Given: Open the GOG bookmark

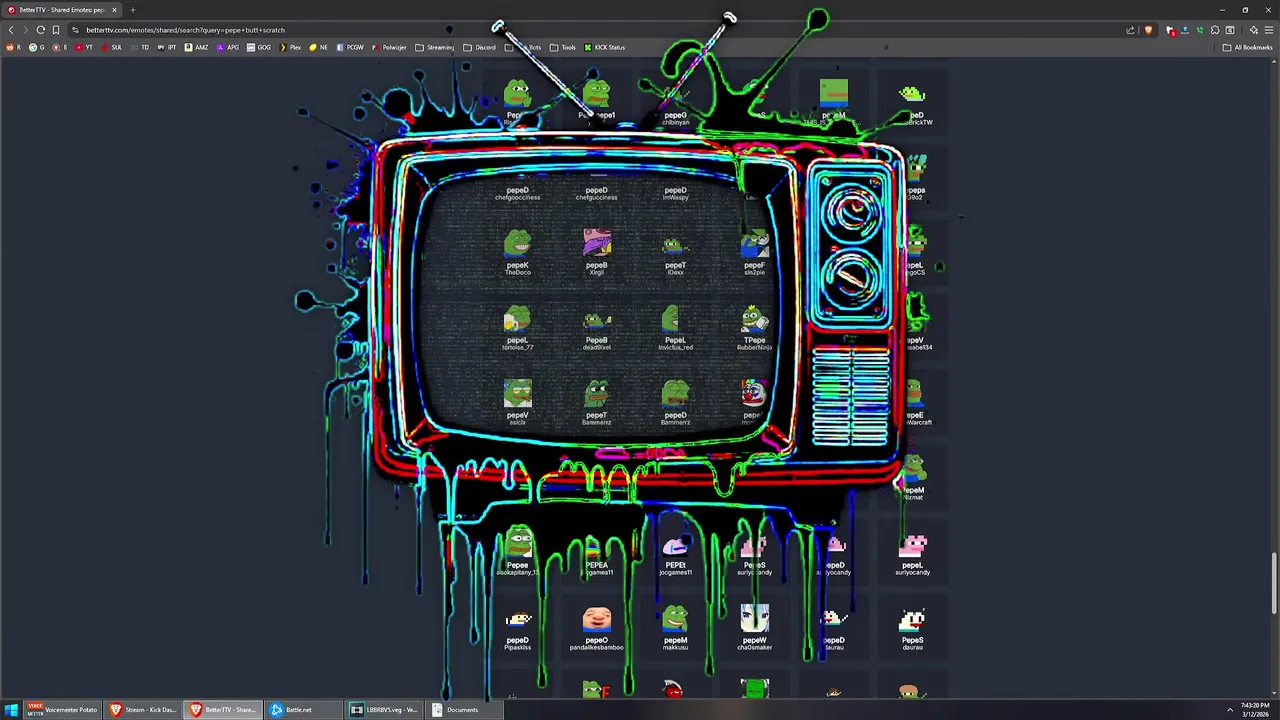Looking at the screenshot, I should pyautogui.click(x=259, y=47).
